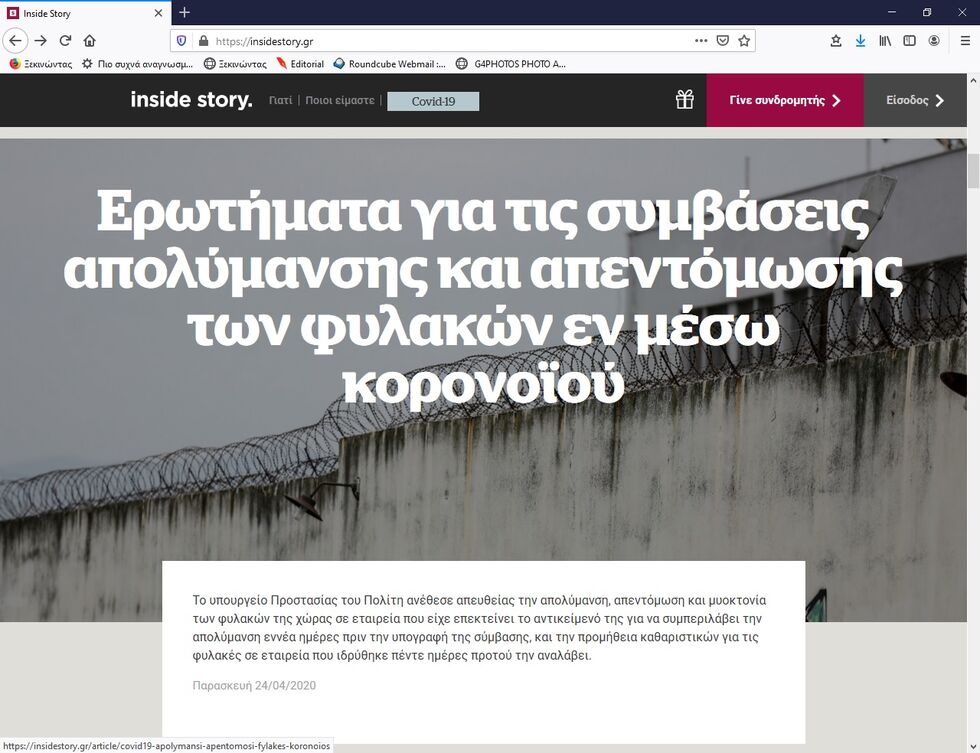
Task: Open second Ξεκινώντας bookmark with globe icon
Action: coord(235,64)
